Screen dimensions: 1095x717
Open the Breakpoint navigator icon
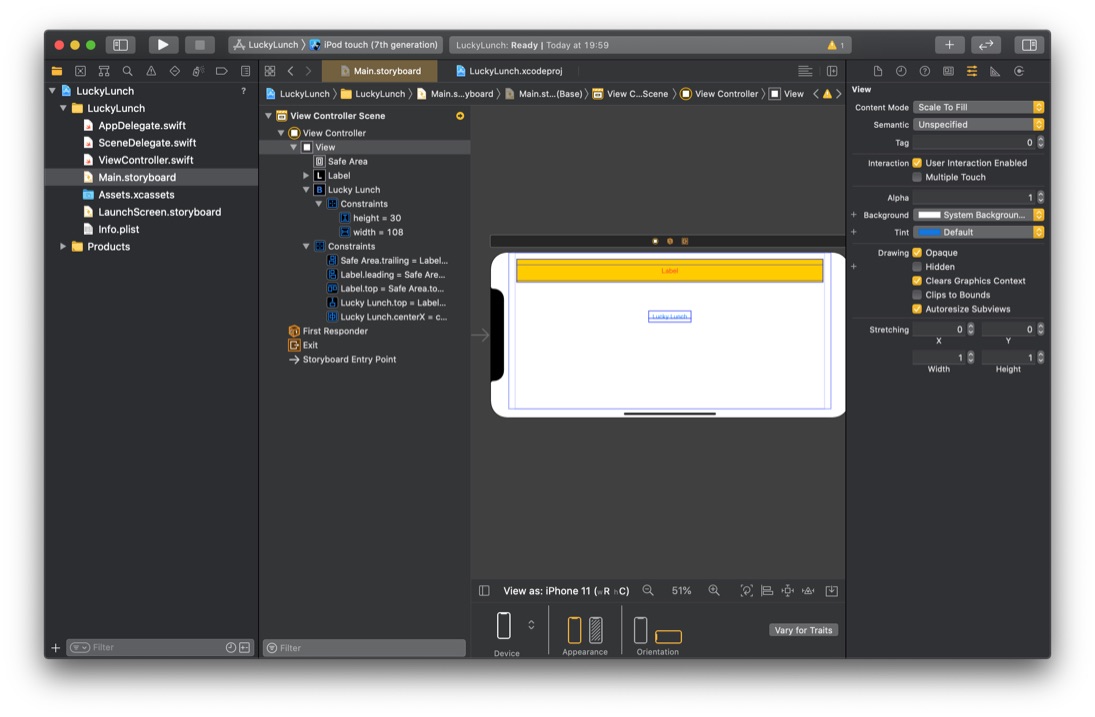coord(221,71)
